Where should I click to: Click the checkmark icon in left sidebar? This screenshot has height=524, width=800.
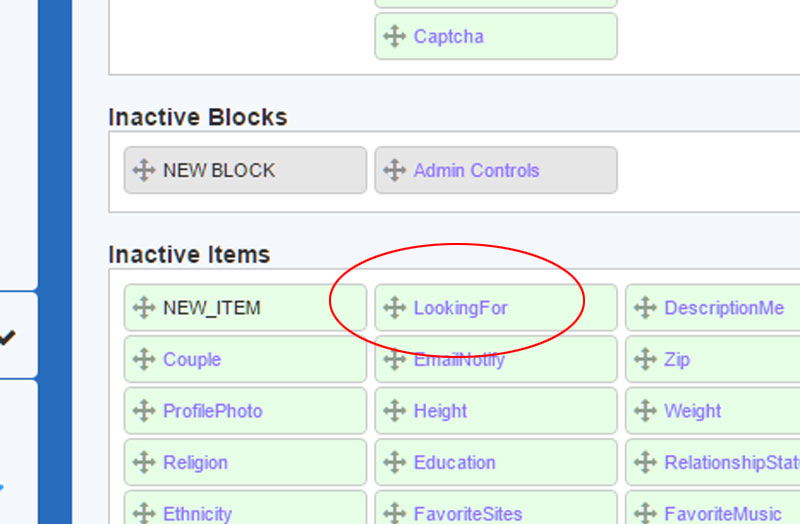7,338
